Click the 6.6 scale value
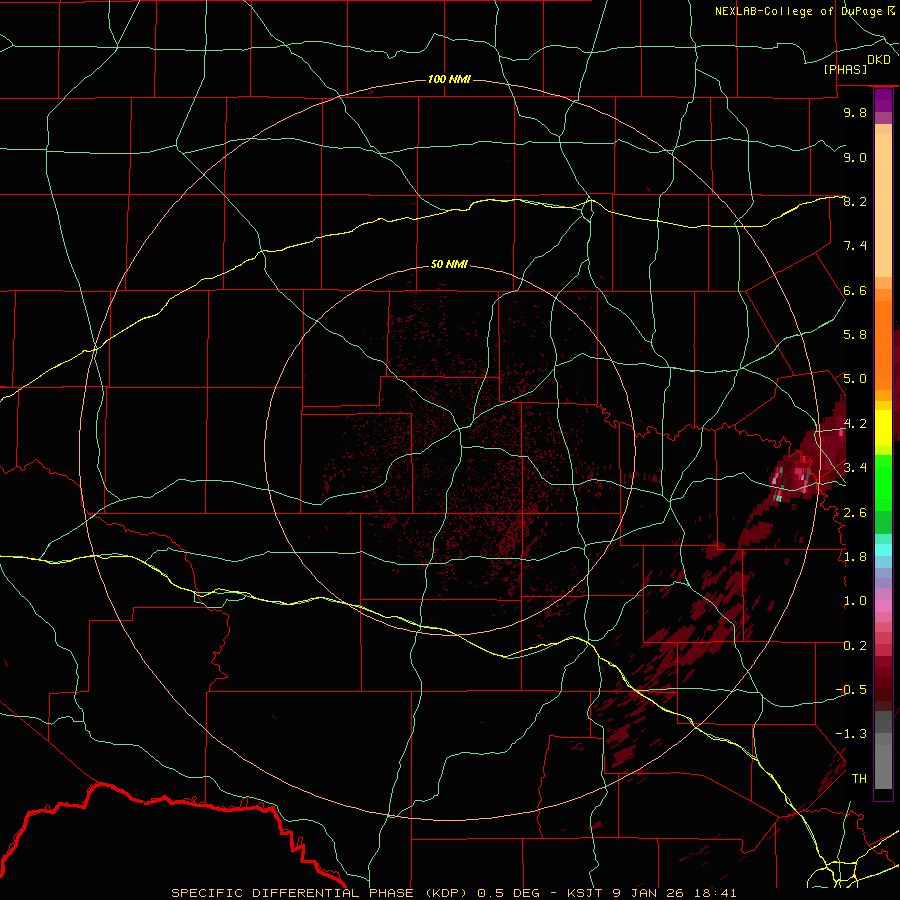The image size is (900, 900). pyautogui.click(x=855, y=290)
